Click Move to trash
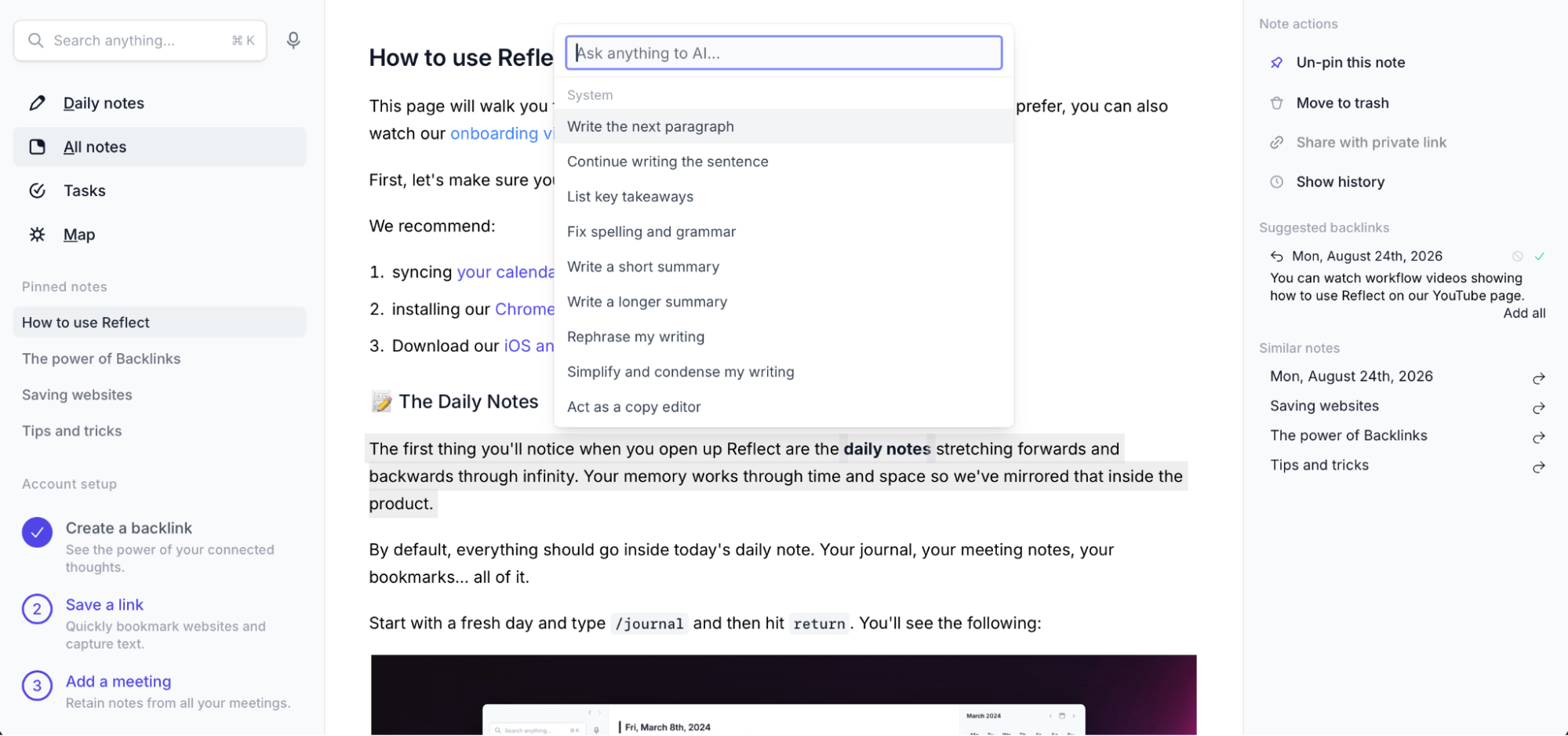1568x736 pixels. pos(1342,103)
